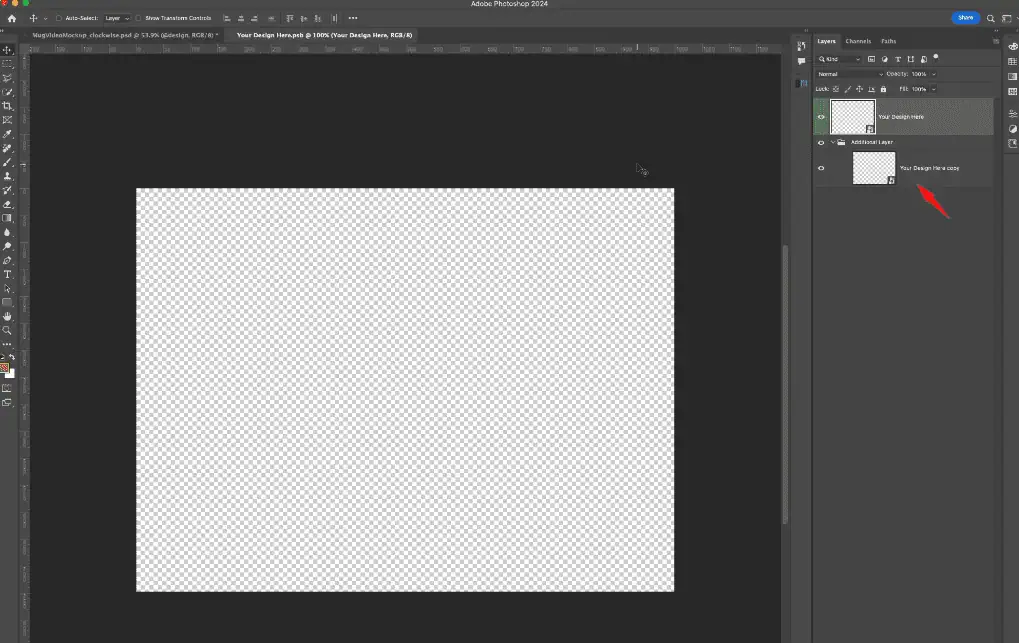The image size is (1019, 643).
Task: Open the search icon at top right
Action: (x=991, y=18)
